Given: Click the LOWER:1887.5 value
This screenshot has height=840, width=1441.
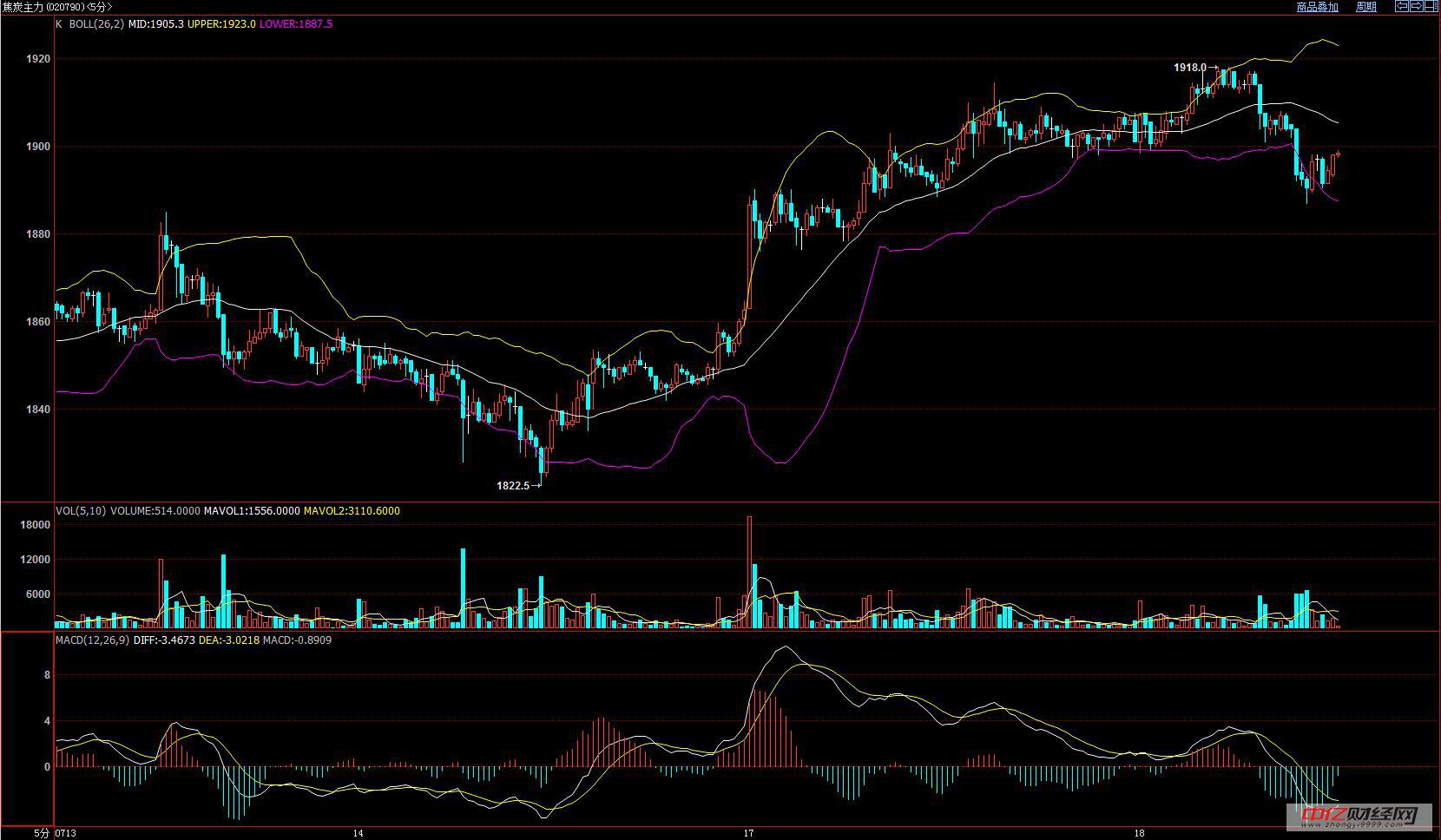Looking at the screenshot, I should pyautogui.click(x=296, y=24).
